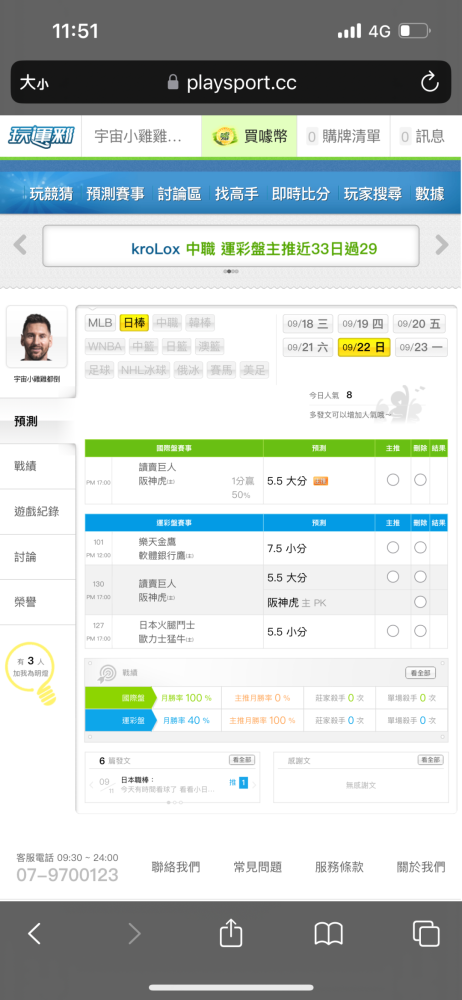Open 買噱幣 coin purchase
Viewport: 462px width, 1000px height.
250,136
